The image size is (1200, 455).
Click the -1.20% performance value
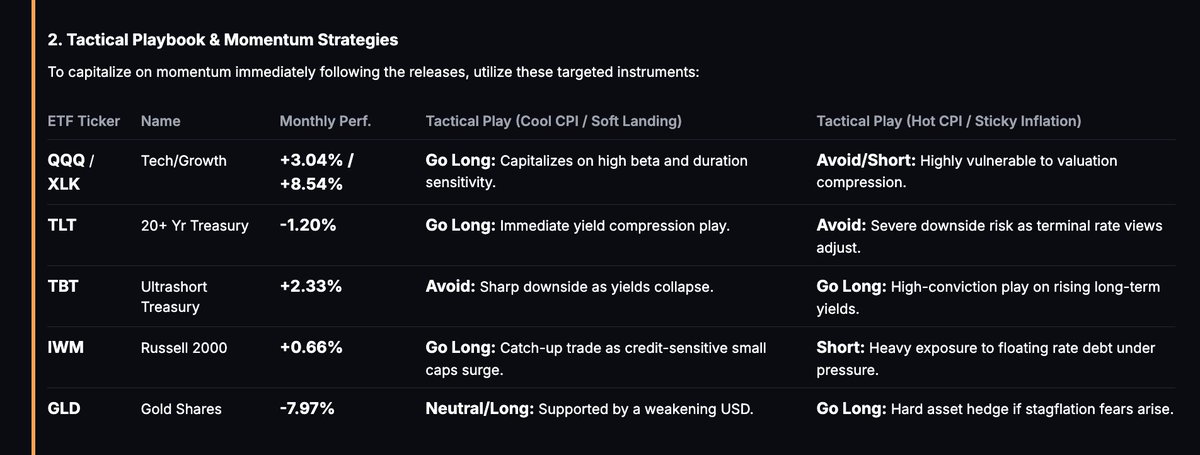(x=307, y=226)
